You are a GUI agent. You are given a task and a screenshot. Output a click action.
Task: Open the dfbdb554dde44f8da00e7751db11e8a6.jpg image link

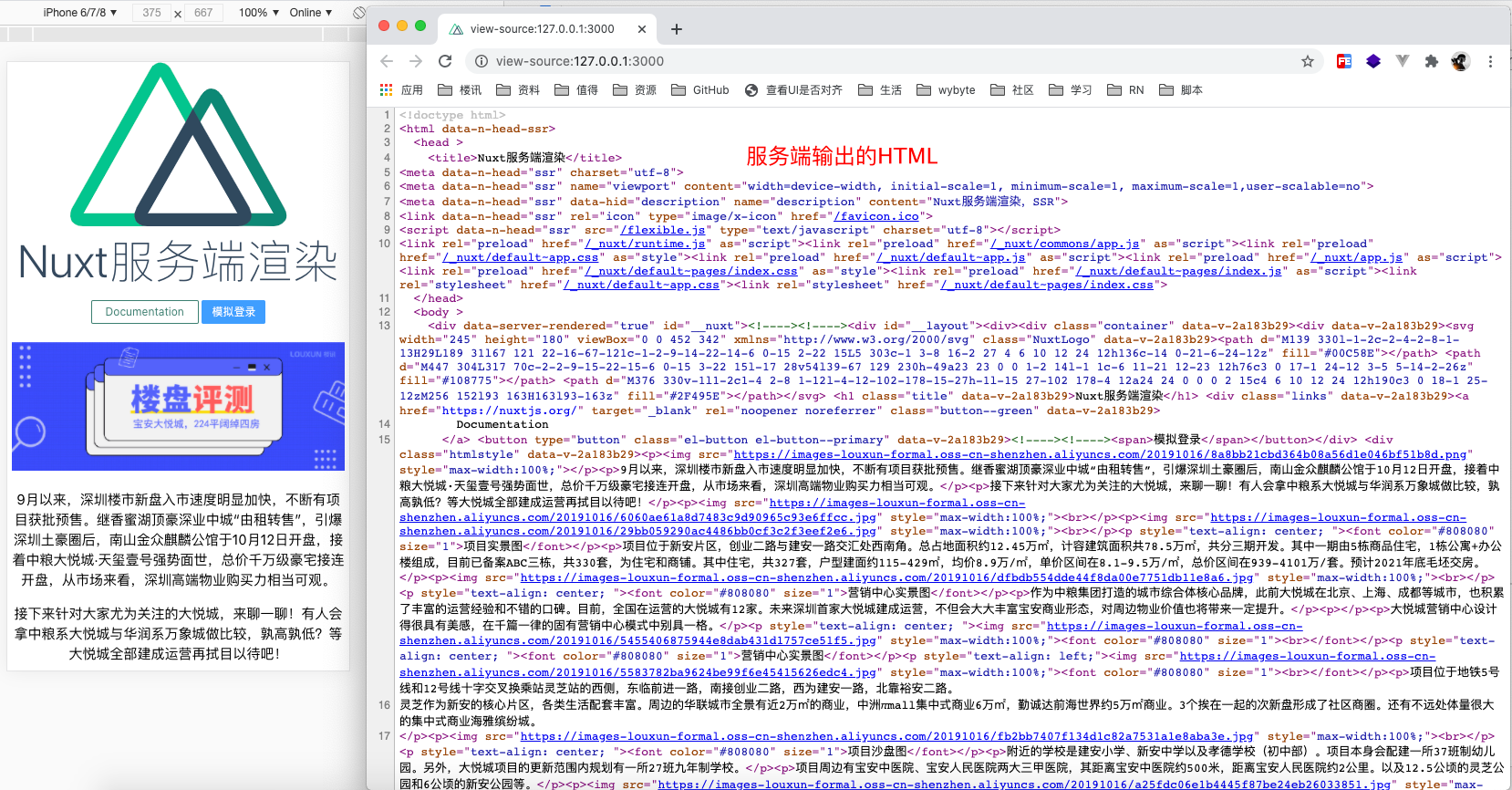point(886,577)
